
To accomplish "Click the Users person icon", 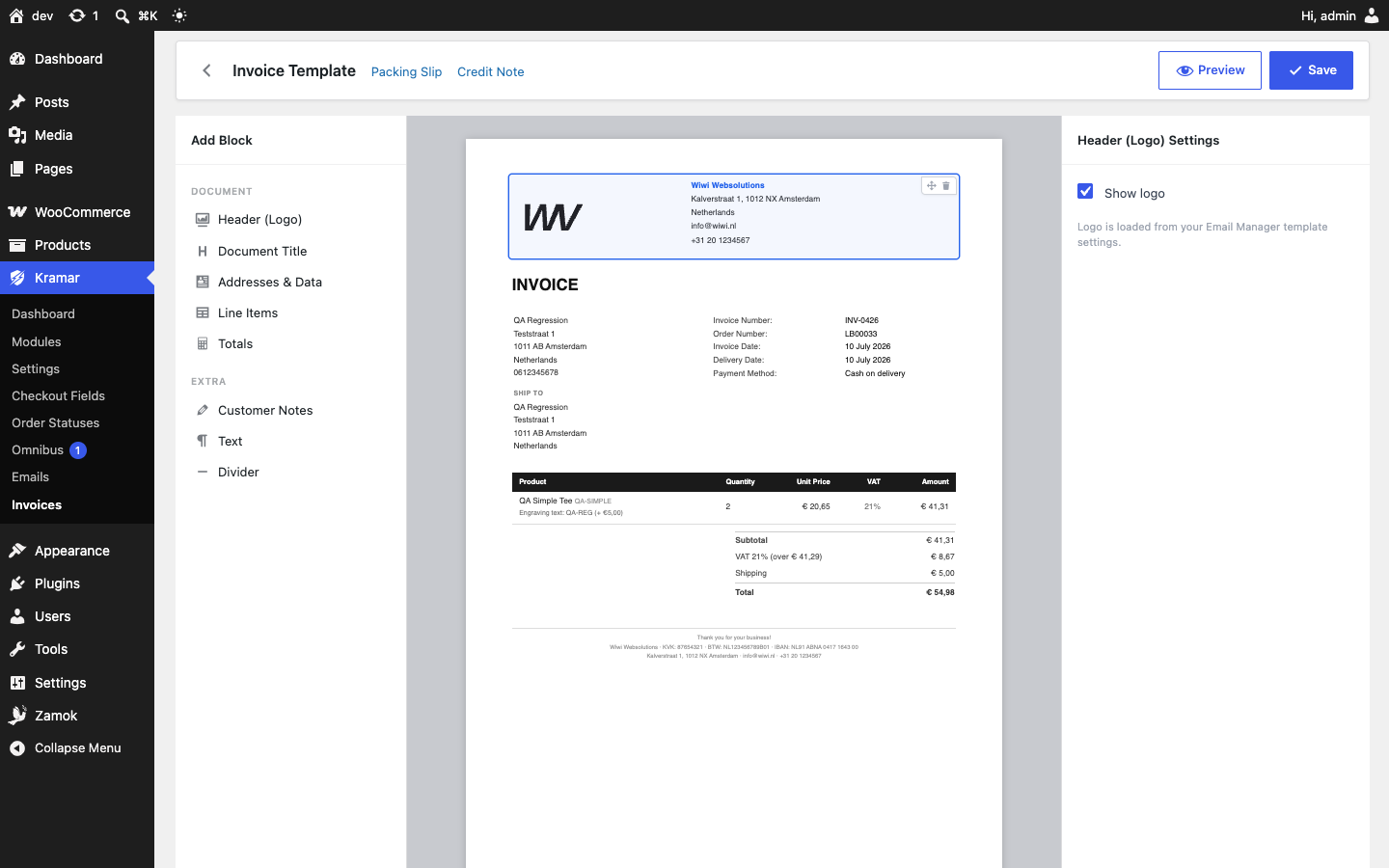I will 17,616.
